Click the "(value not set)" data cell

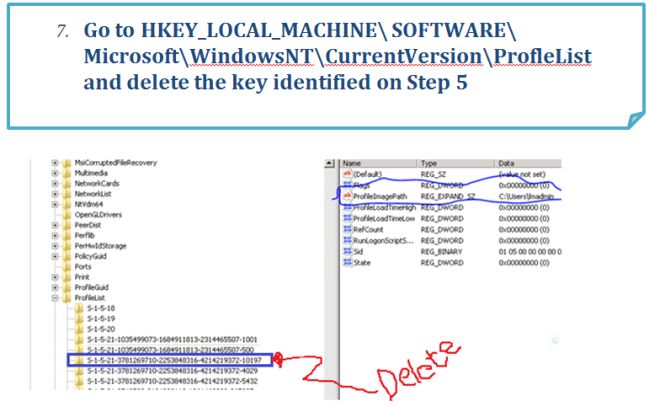tap(522, 174)
